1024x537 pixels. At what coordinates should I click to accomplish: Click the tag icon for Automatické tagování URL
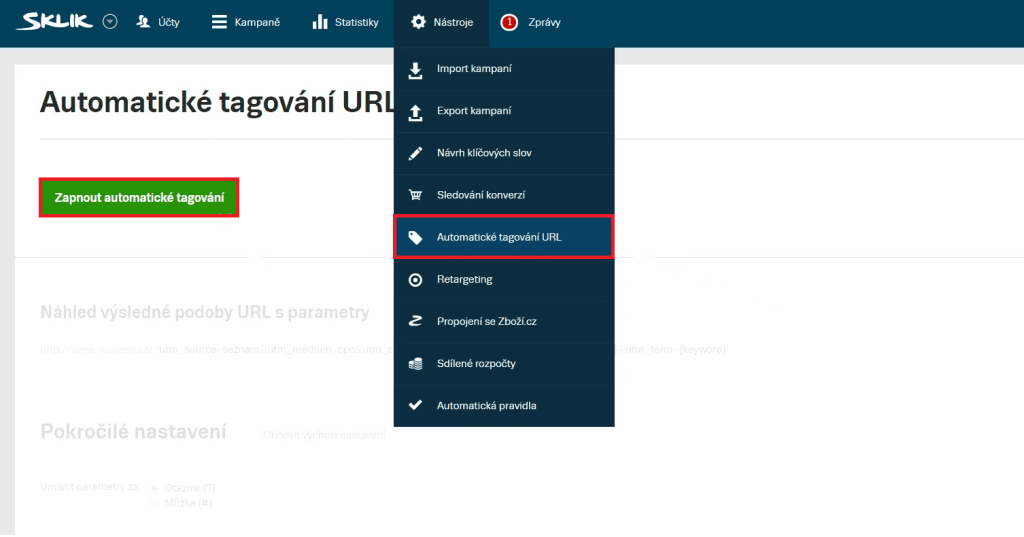click(416, 238)
